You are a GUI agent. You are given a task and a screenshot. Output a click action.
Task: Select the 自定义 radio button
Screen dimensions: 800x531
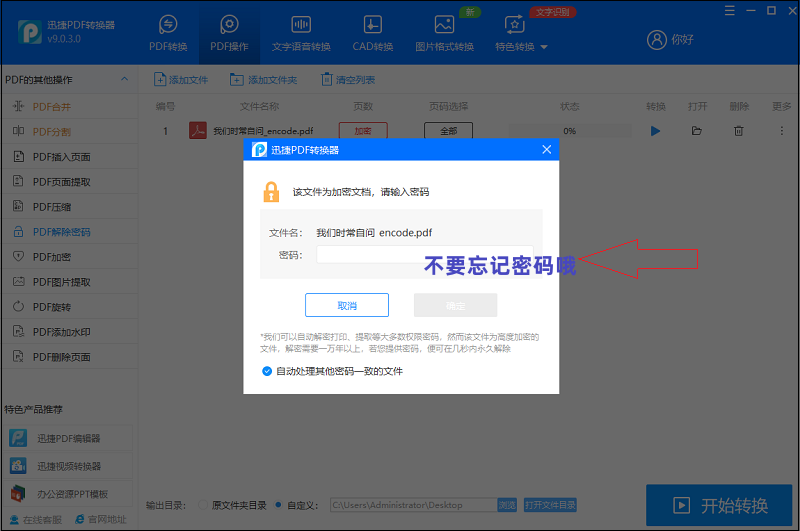(278, 505)
